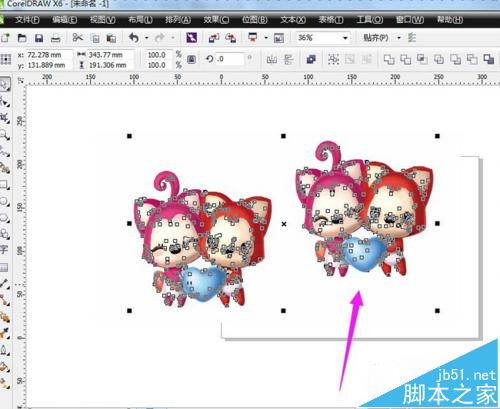This screenshot has height=409, width=500.
Task: Click the right cartoon fox couple image
Action: click(364, 209)
